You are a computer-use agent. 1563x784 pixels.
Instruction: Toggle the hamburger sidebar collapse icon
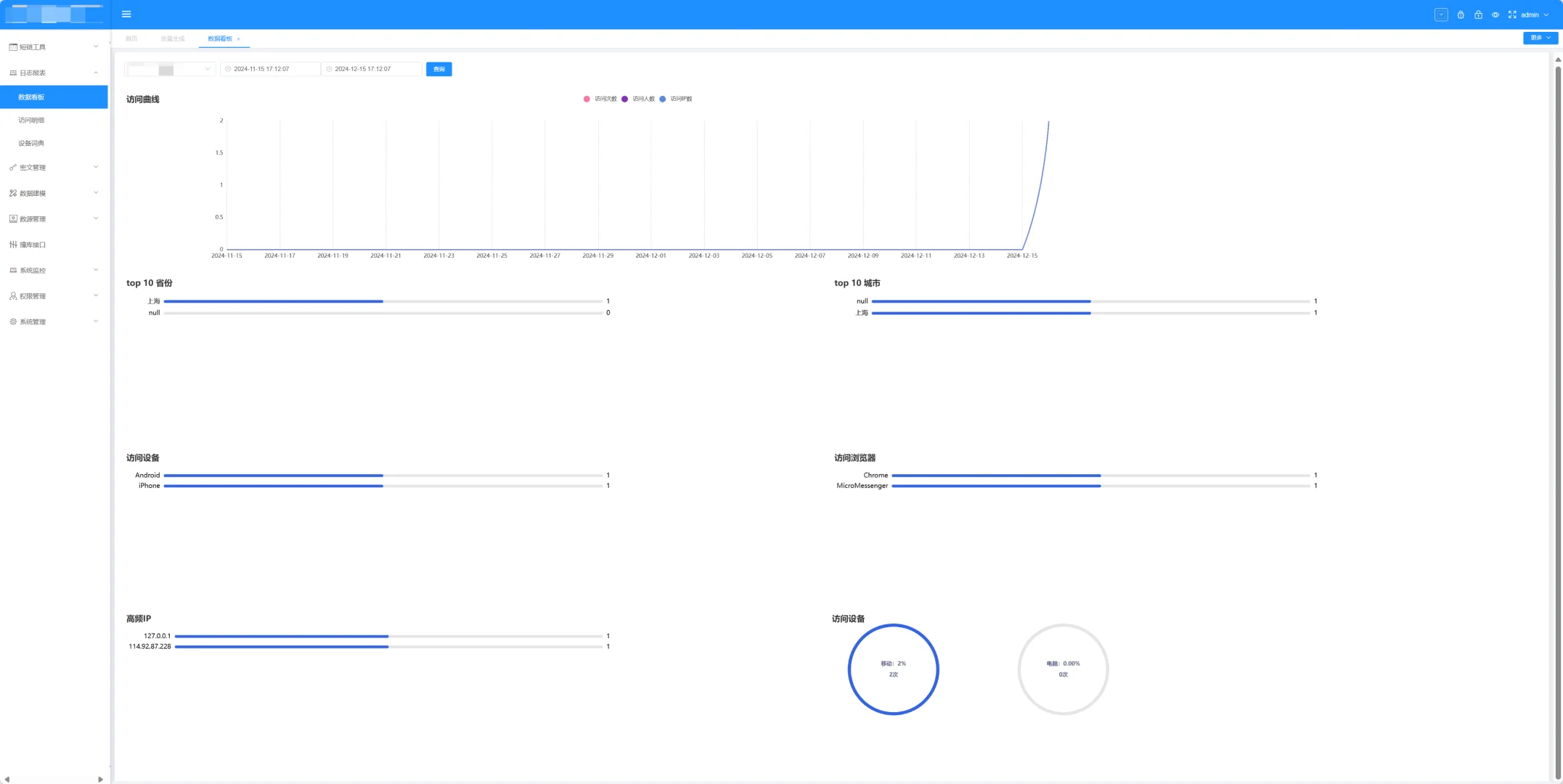pos(126,14)
